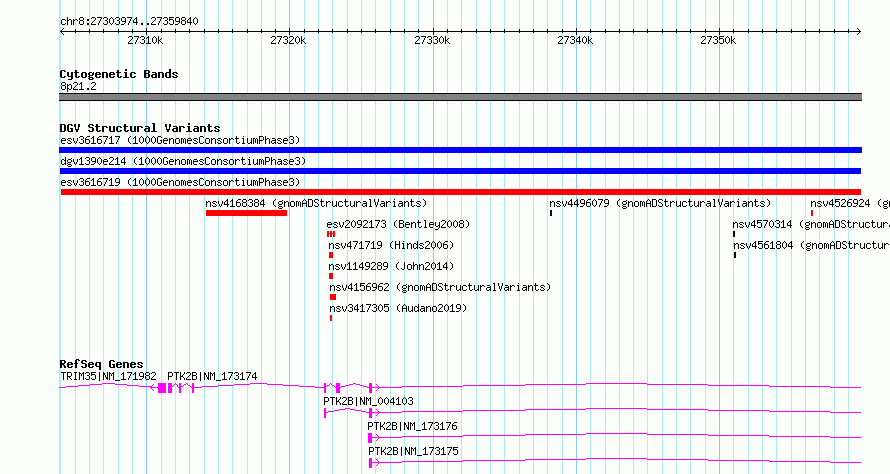Open the nsv1149289 (John2014) label
The height and width of the screenshot is (474, 890).
coord(391,266)
